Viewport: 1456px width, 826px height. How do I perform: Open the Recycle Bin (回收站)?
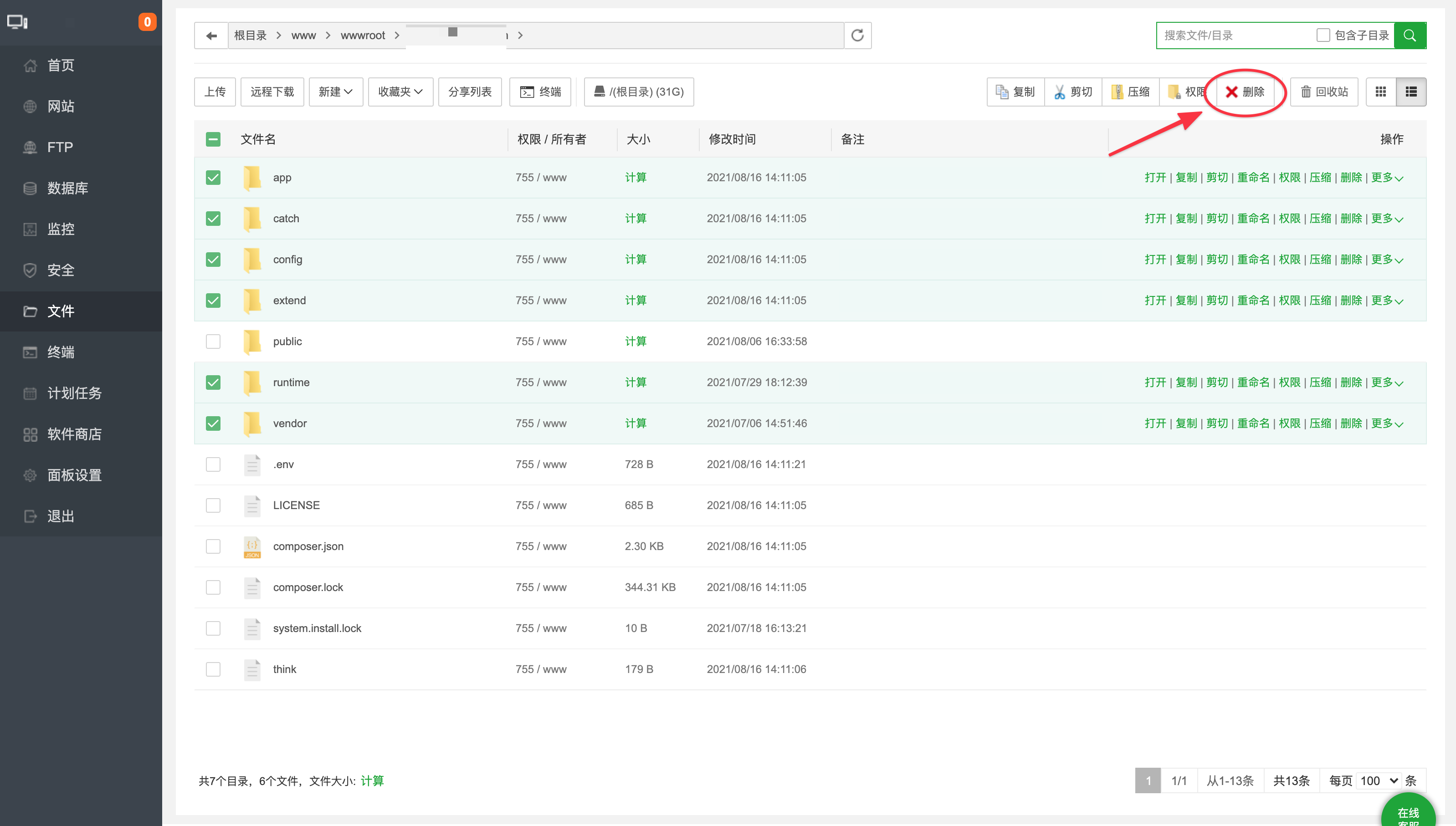(1324, 92)
